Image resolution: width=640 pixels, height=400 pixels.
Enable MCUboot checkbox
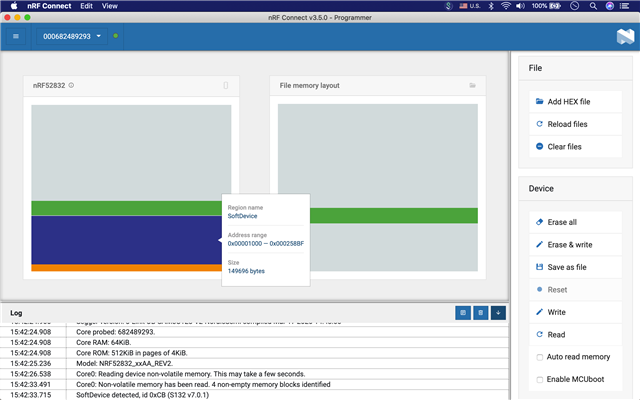[540, 380]
